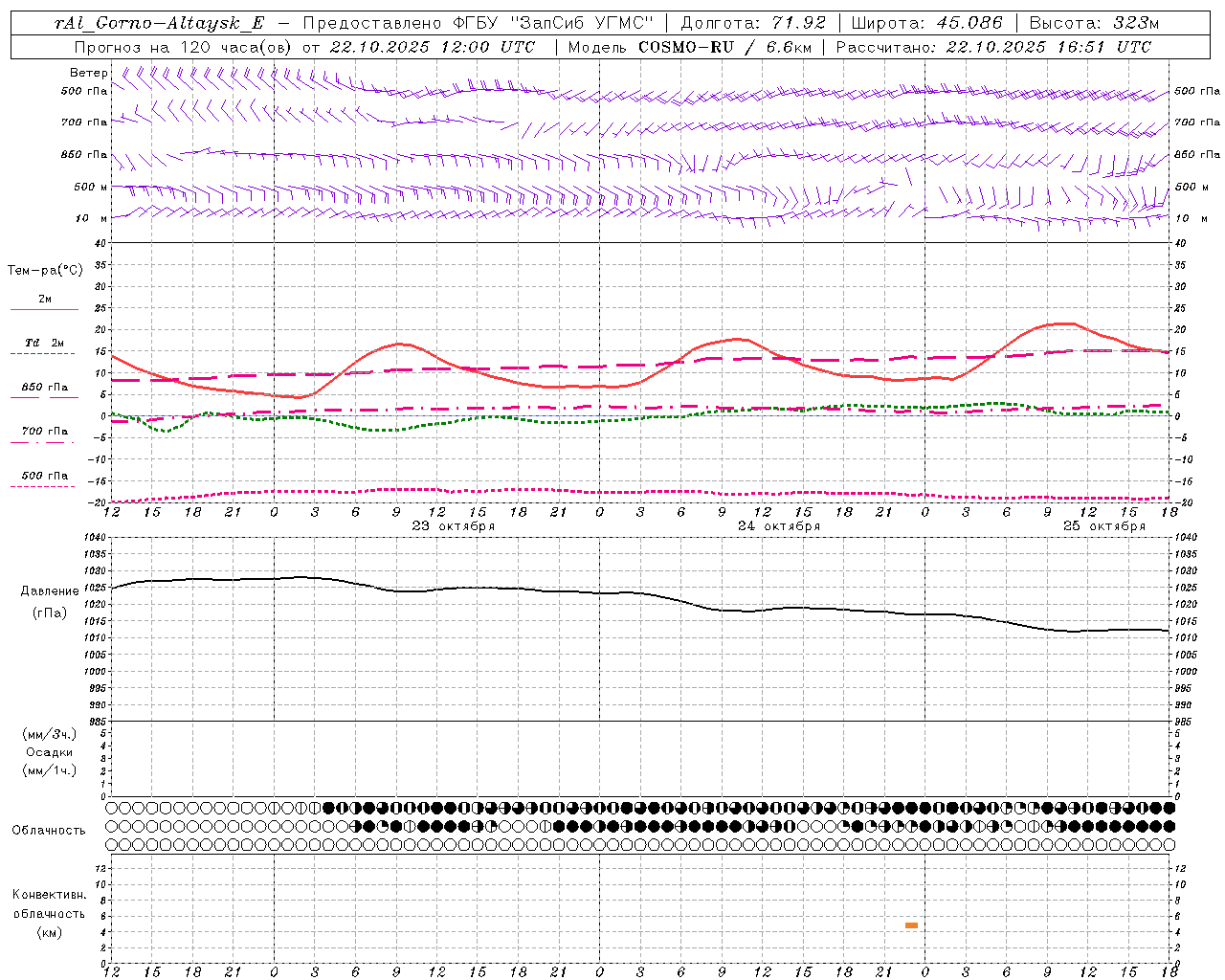Click the '2м' temperature legend label
This screenshot has height=980, width=1225.
tap(45, 300)
